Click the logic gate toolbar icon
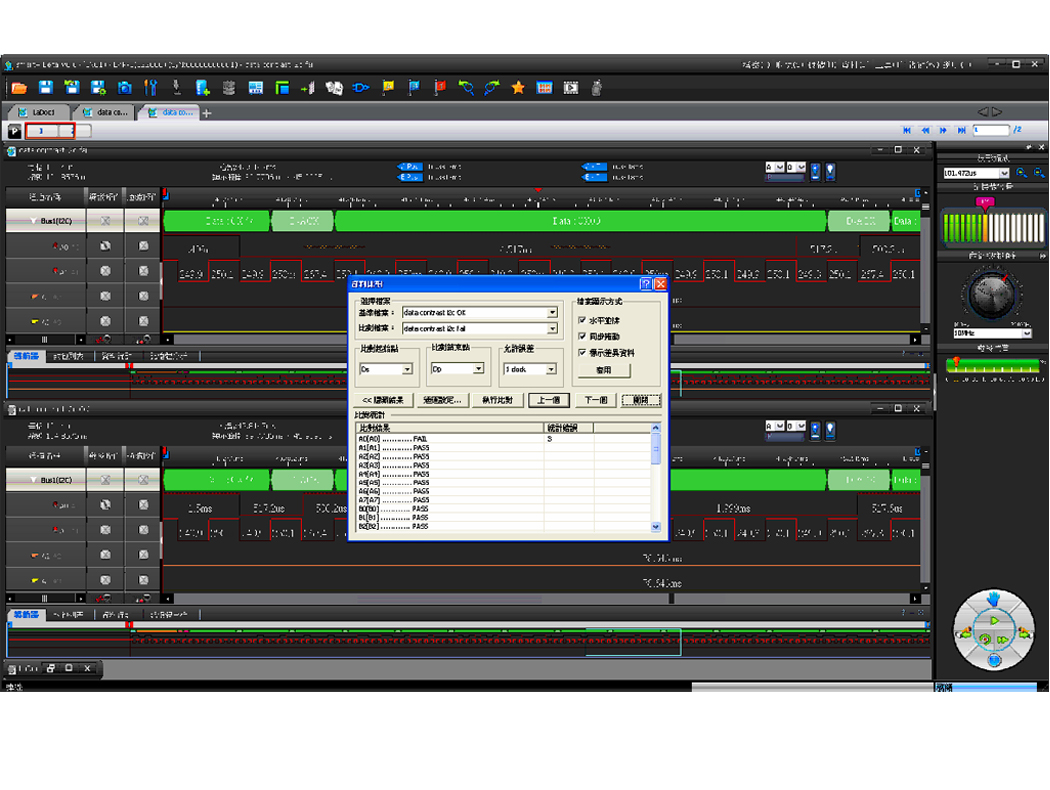Image resolution: width=1050 pixels, height=790 pixels. click(x=361, y=88)
